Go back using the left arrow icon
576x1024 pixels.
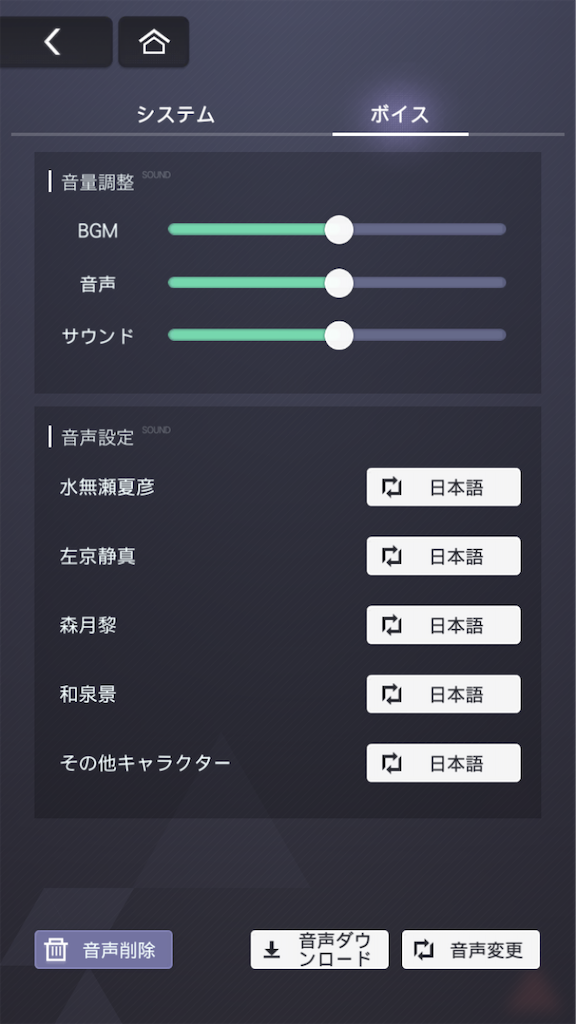(52, 42)
